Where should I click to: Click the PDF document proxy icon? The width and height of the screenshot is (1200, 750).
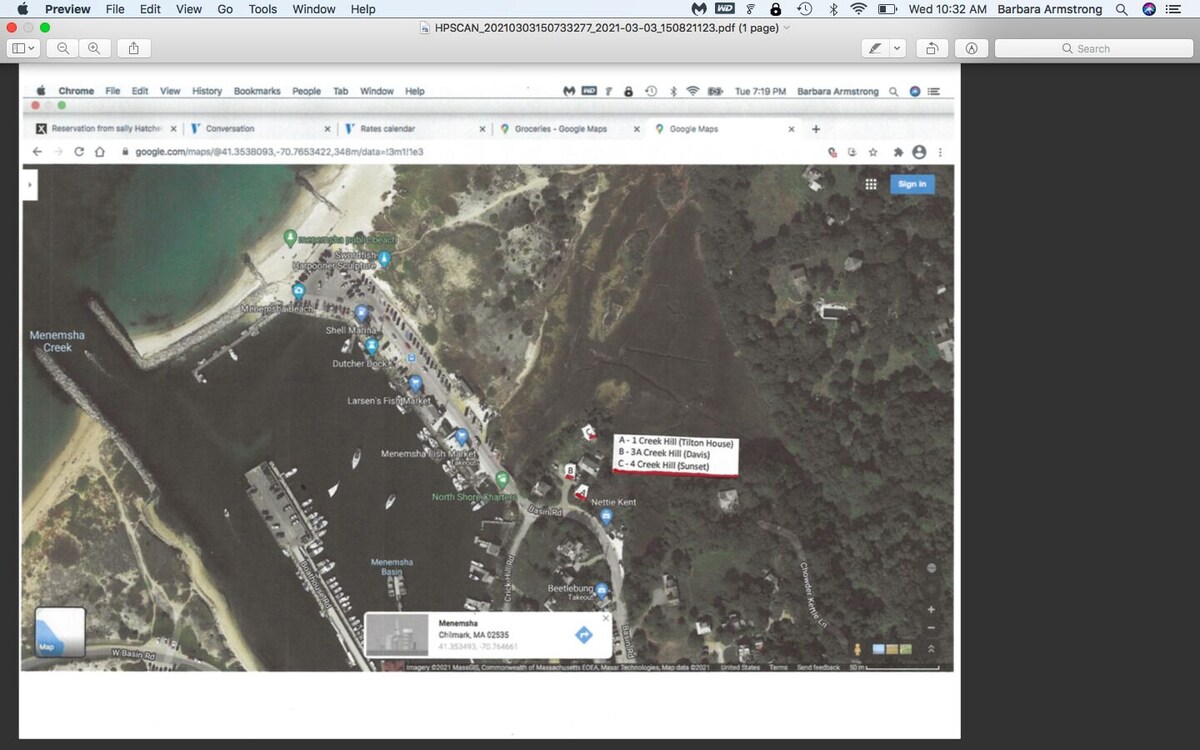click(426, 28)
